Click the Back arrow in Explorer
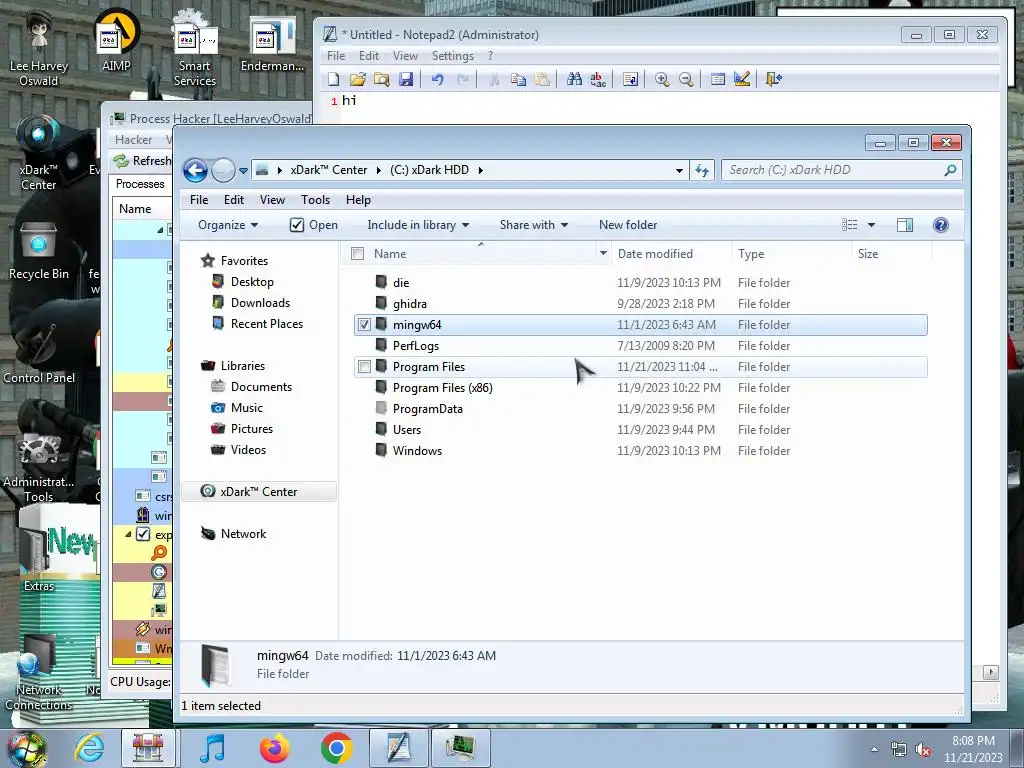The height and width of the screenshot is (768, 1024). (195, 170)
